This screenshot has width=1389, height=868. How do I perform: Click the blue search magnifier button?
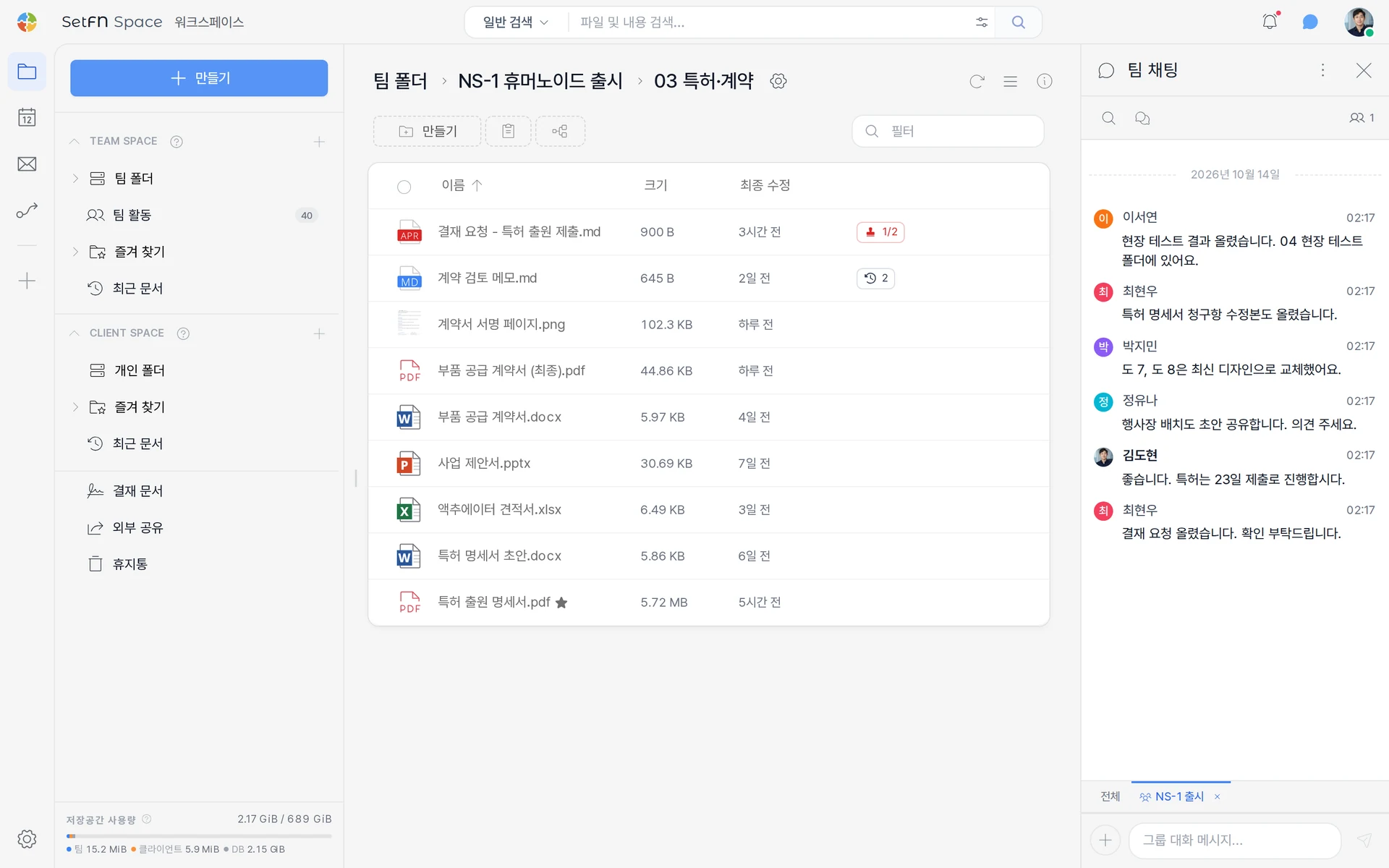1019,22
